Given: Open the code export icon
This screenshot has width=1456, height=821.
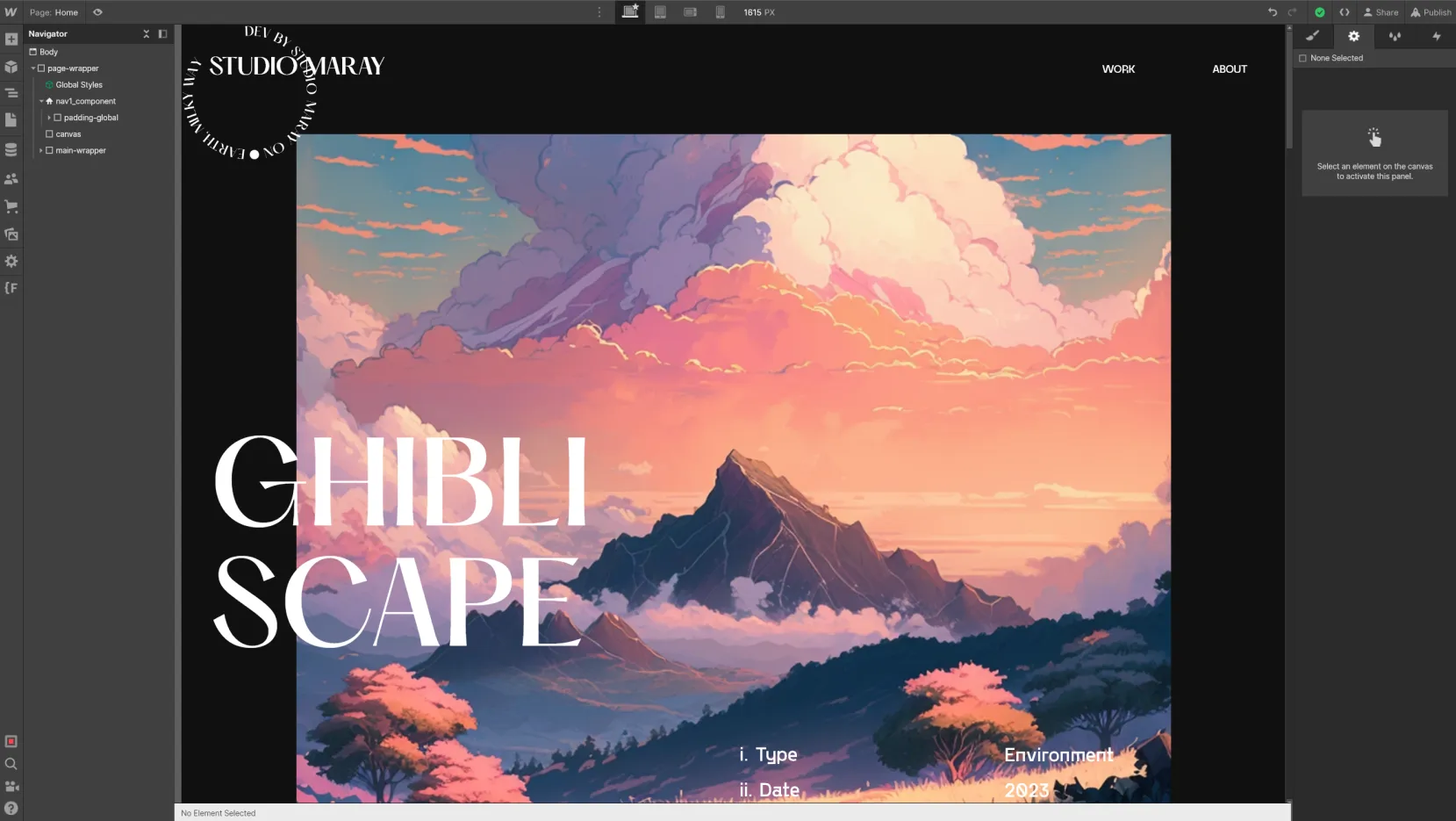Looking at the screenshot, I should click(x=1344, y=12).
